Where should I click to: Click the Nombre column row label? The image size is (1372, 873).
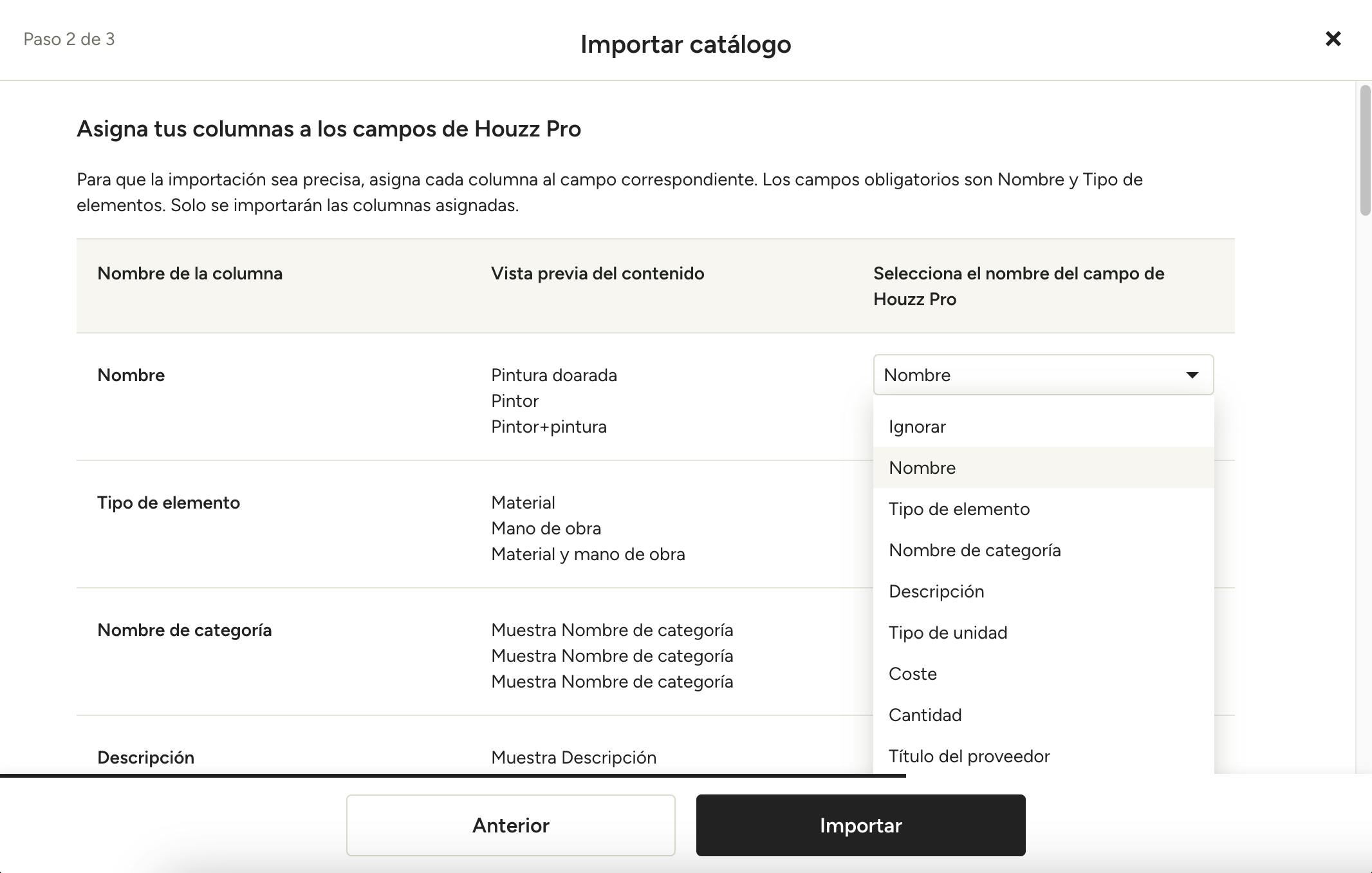point(131,375)
